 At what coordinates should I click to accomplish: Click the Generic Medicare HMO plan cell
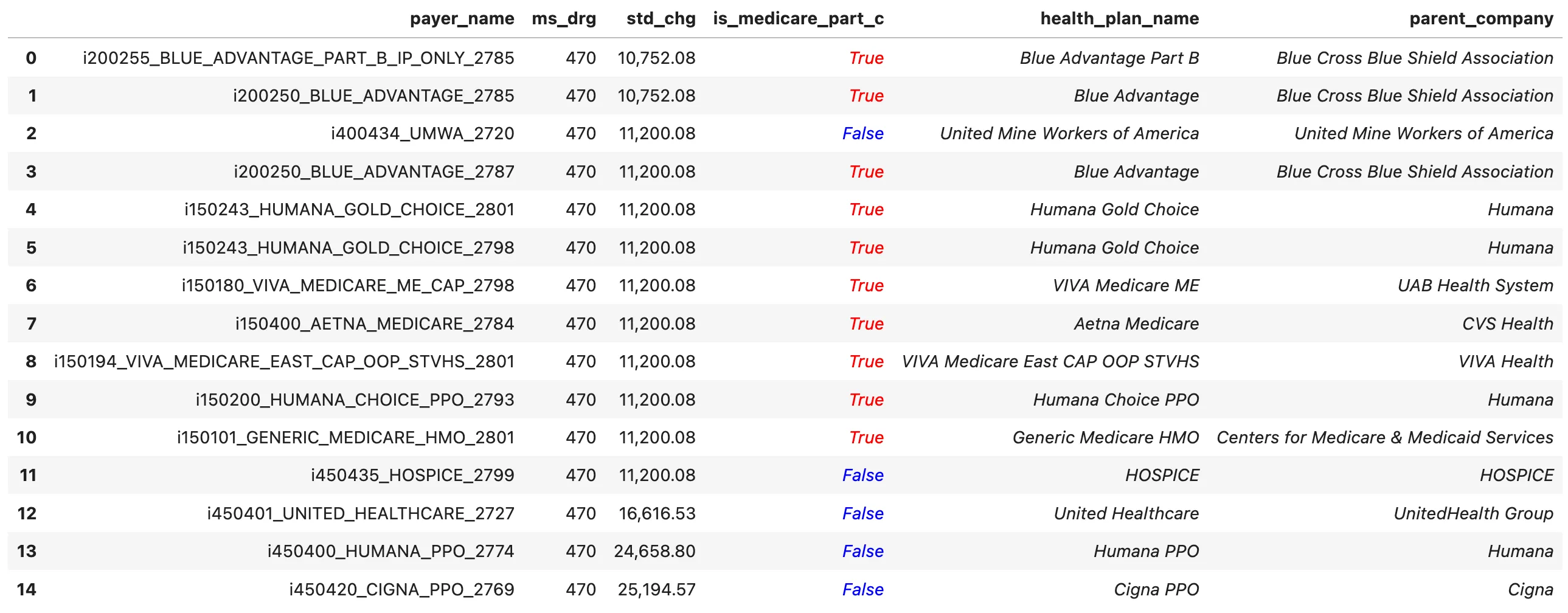[1105, 438]
